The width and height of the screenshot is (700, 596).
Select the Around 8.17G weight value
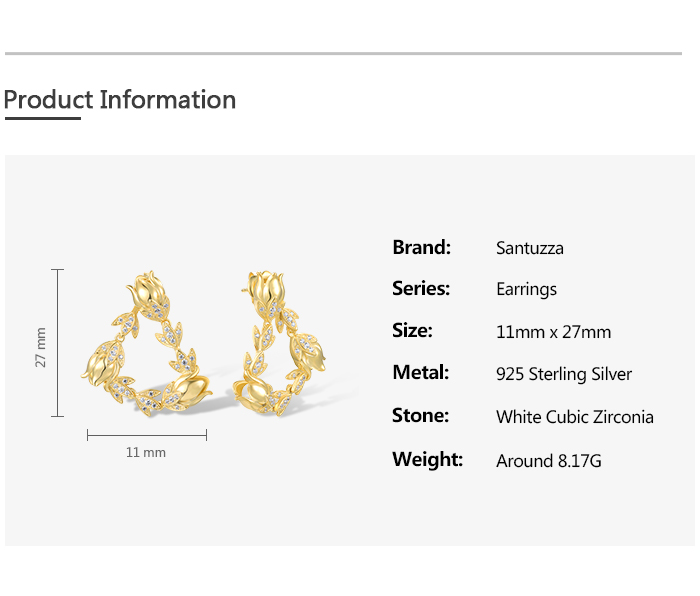point(549,461)
